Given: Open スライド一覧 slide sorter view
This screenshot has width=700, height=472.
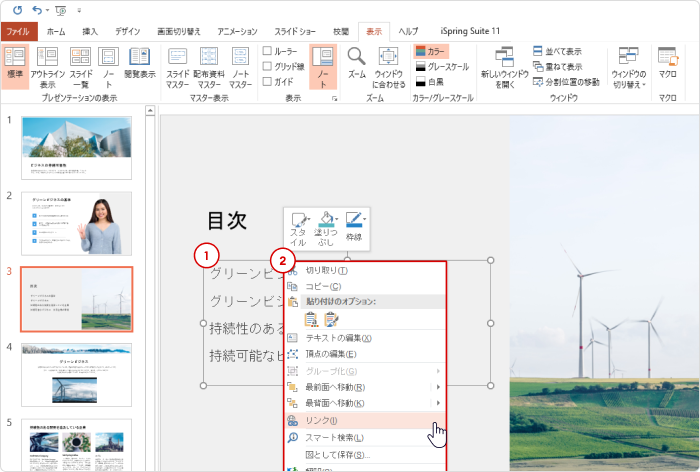Looking at the screenshot, I should click(81, 67).
